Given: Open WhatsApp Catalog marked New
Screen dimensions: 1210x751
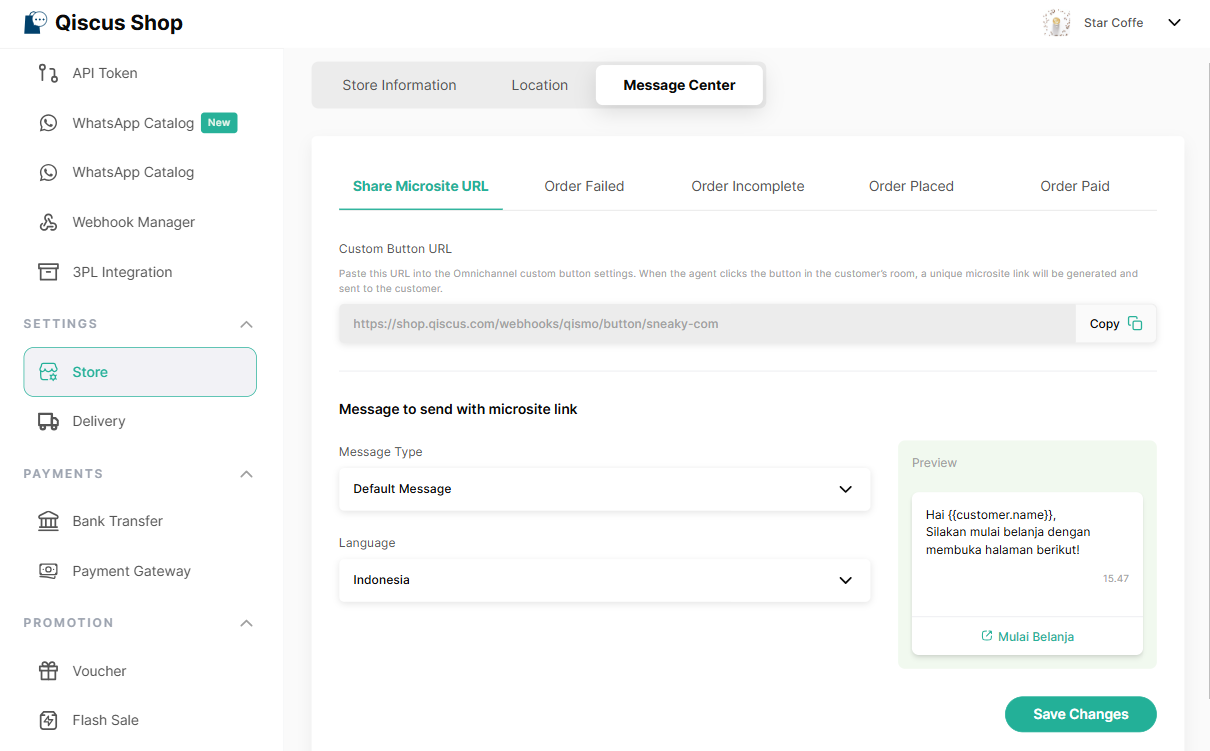Looking at the screenshot, I should click(133, 123).
